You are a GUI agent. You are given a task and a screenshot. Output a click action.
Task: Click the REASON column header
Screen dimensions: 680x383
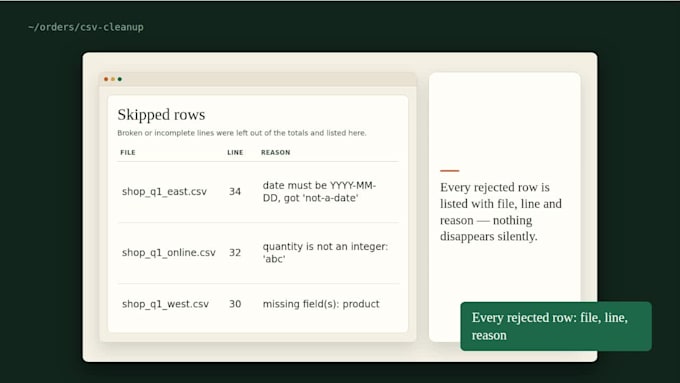[x=275, y=152]
